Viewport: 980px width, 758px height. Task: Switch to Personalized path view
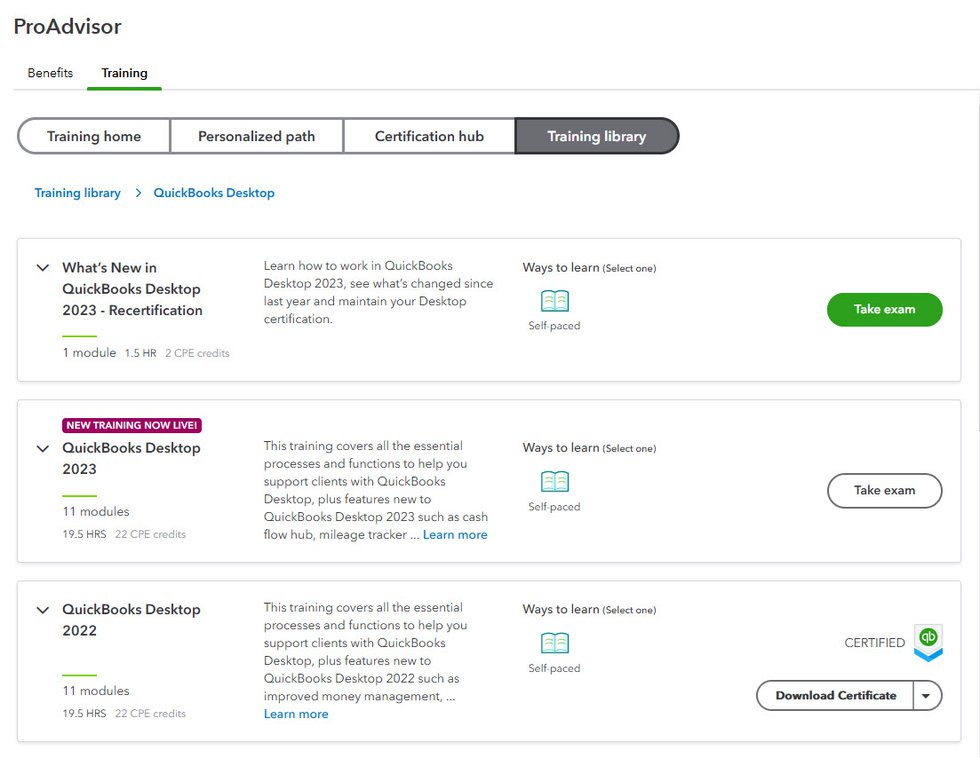tap(256, 136)
